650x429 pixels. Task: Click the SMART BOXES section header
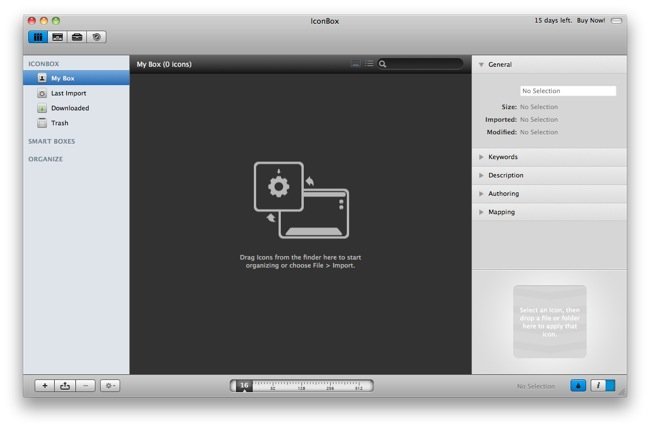pyautogui.click(x=51, y=141)
